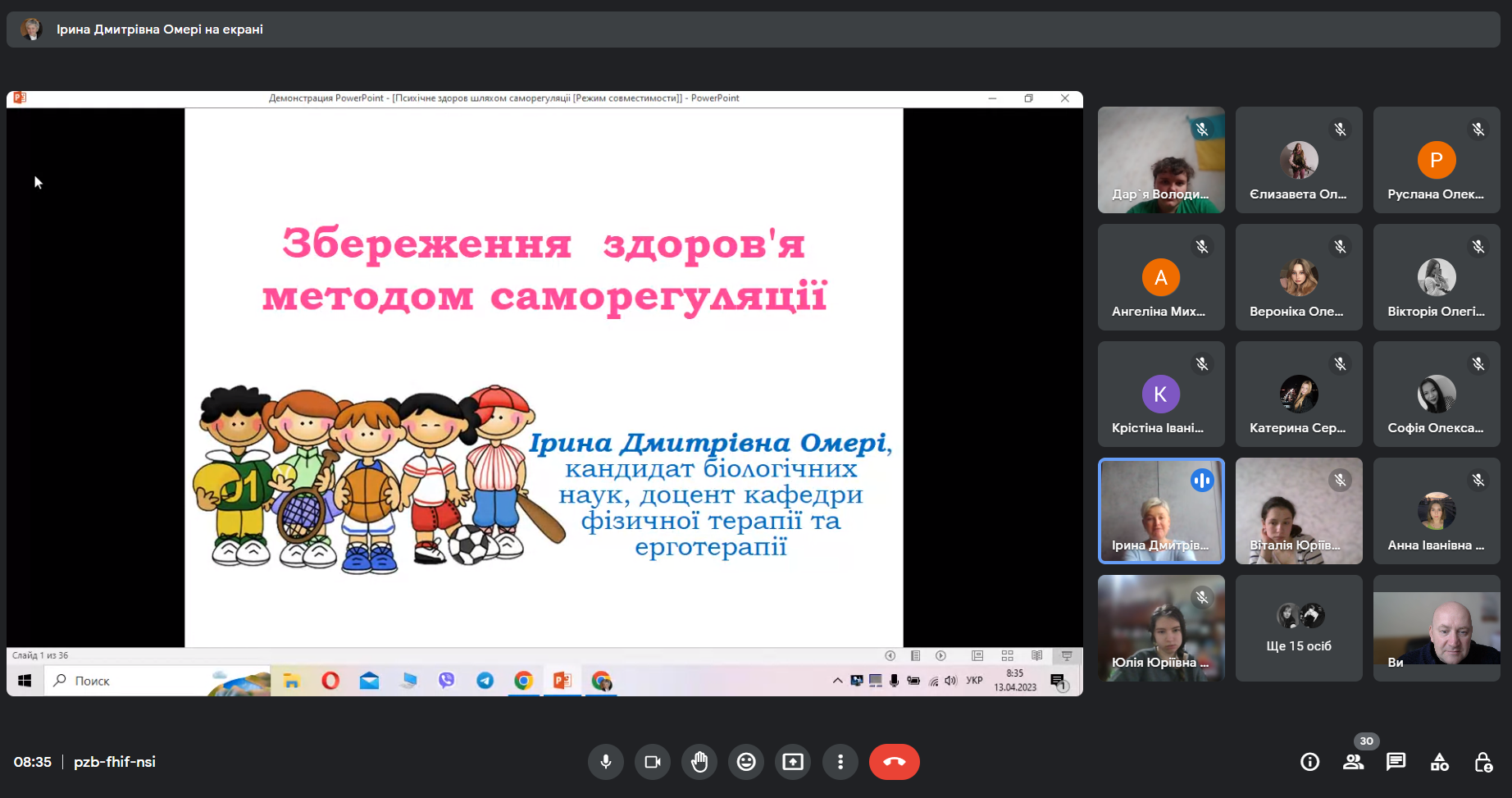Switch keyboard layout from УКР

tap(974, 681)
